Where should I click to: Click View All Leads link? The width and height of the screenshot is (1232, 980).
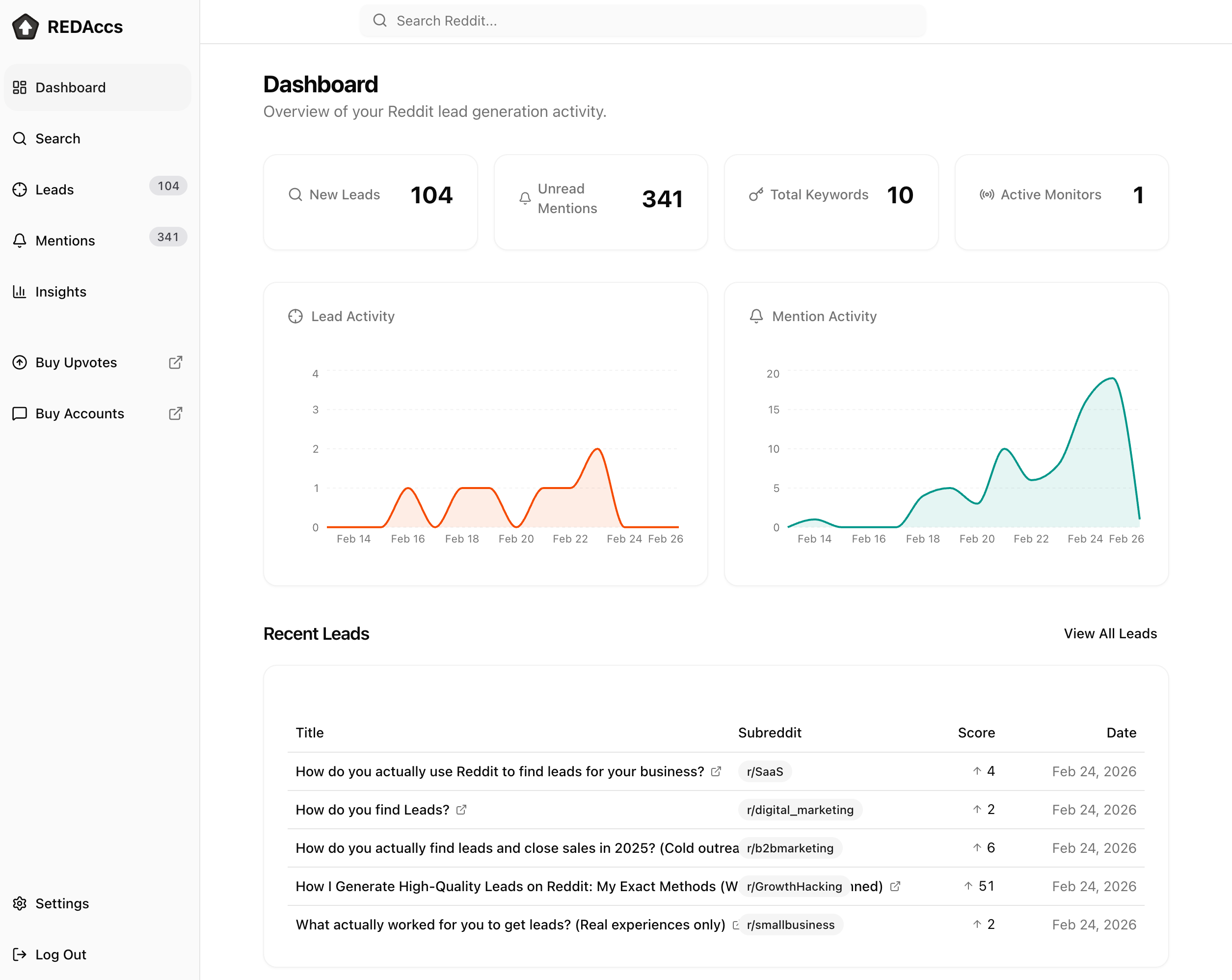tap(1110, 633)
